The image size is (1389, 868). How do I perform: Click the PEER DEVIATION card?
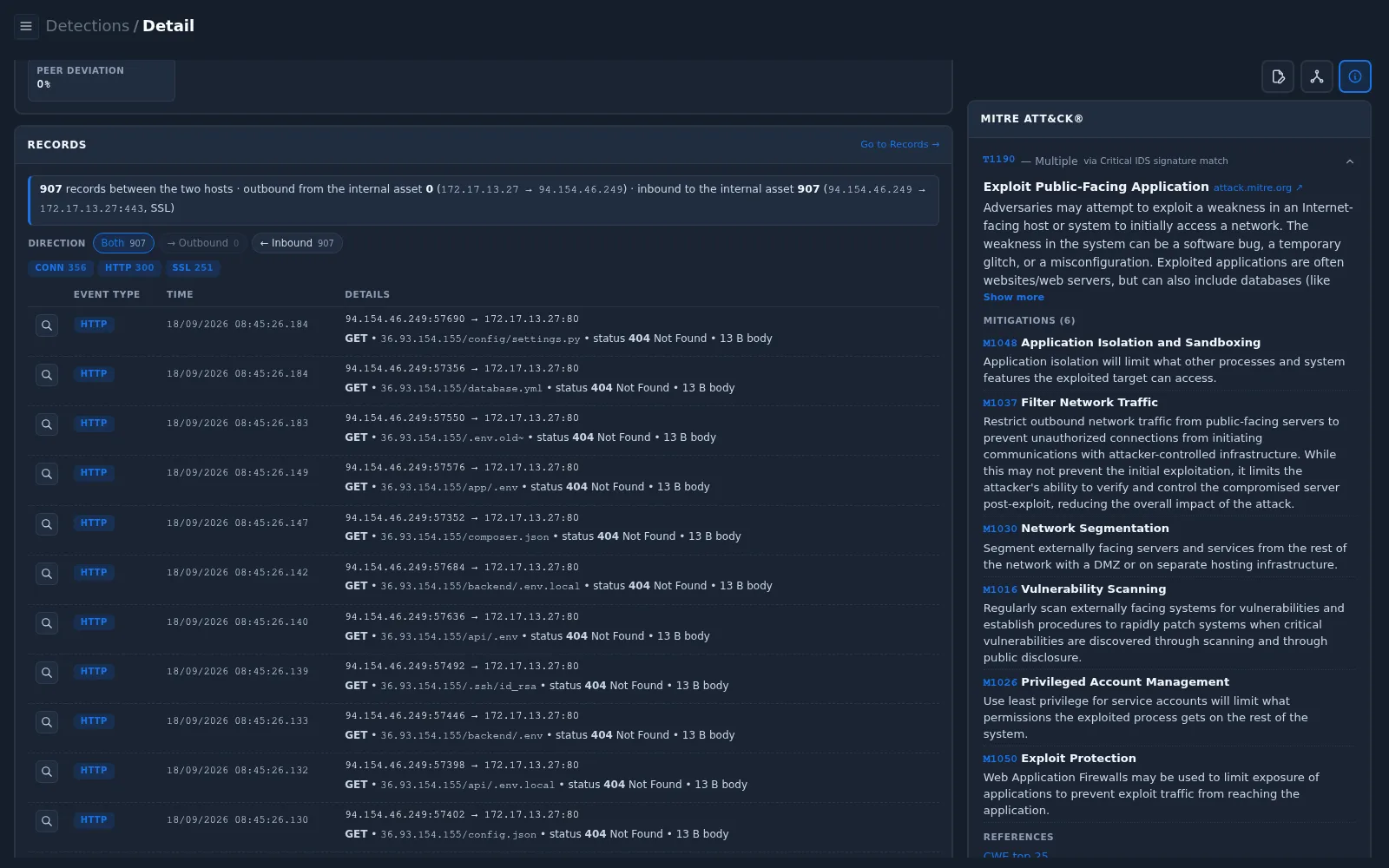[102, 79]
